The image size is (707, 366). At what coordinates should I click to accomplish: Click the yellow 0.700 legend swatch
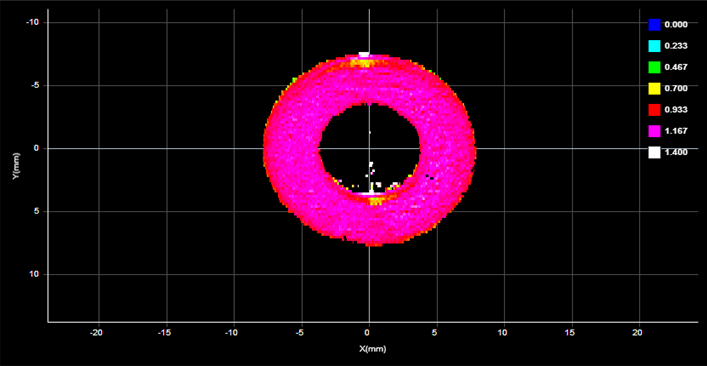coord(654,89)
